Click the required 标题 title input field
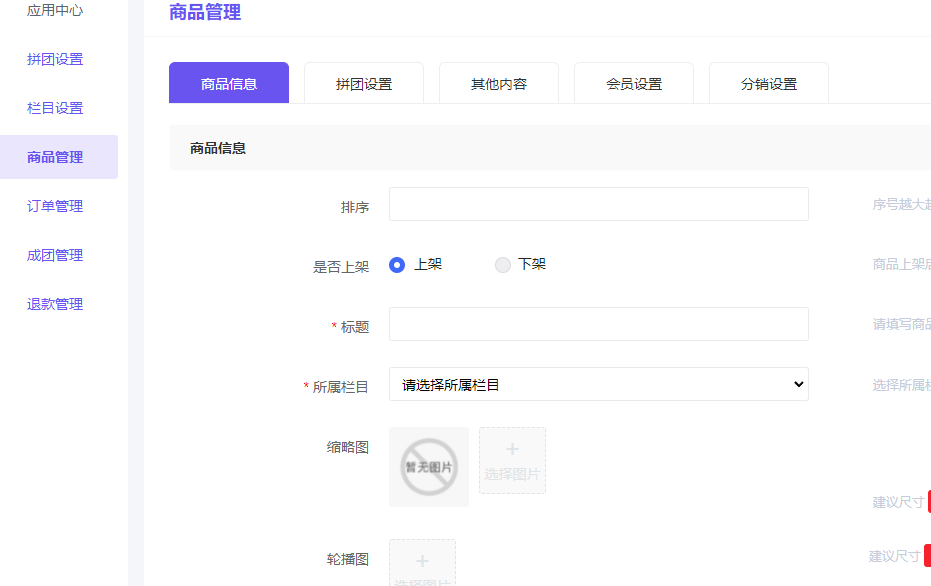 tap(598, 324)
